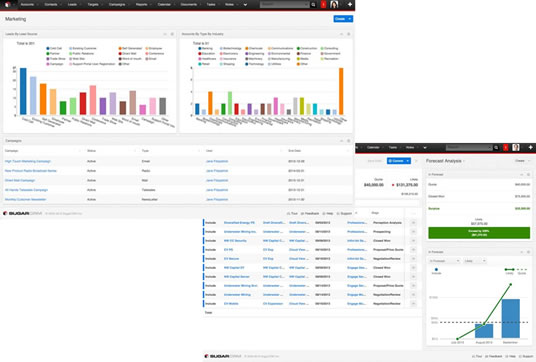
Task: Open Direct Mail Campaign link
Action: tap(20, 180)
